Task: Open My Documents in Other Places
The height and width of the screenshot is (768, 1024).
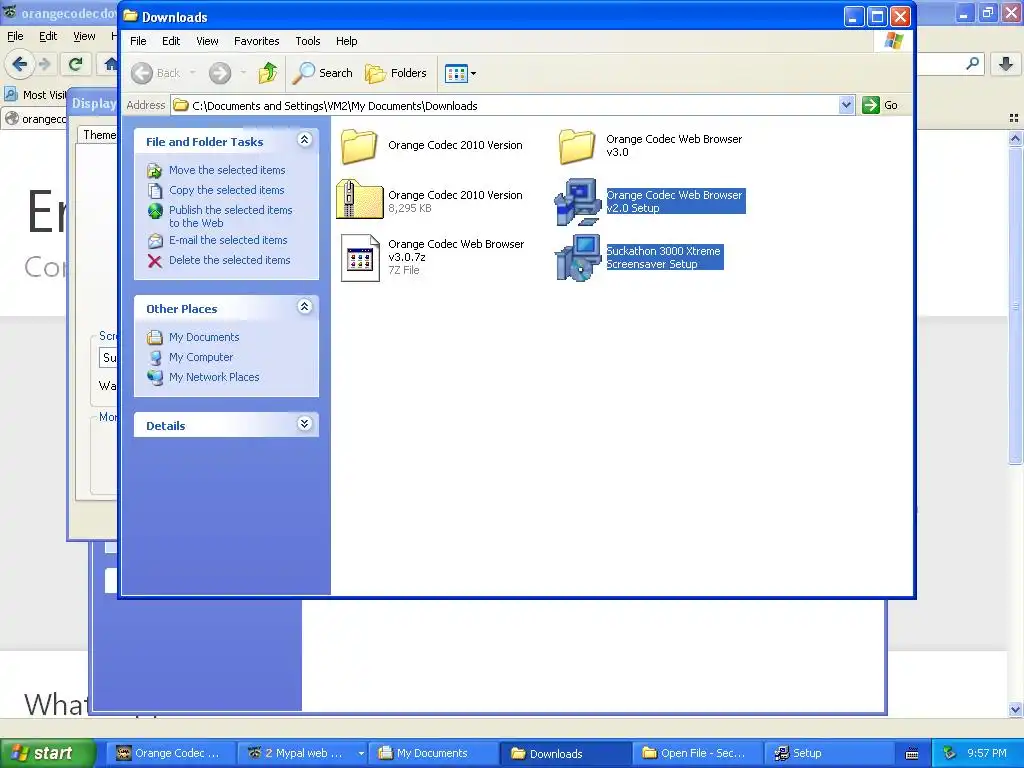Action: (204, 337)
